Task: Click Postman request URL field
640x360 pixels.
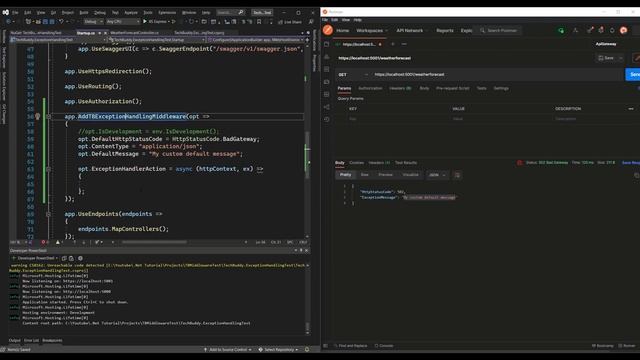Action: coord(497,74)
